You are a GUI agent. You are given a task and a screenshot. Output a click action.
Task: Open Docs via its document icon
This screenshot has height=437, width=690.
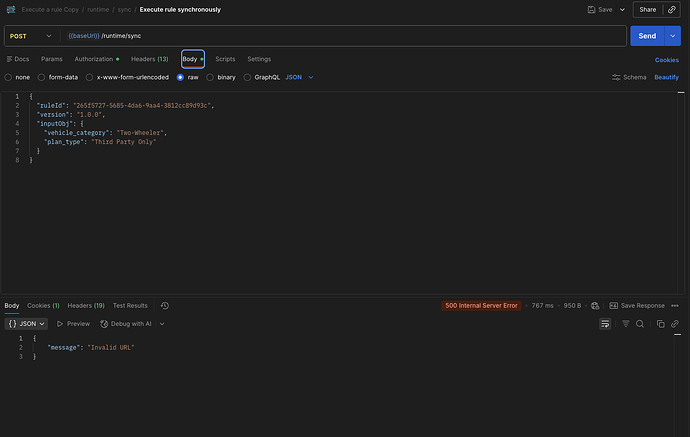(9, 59)
